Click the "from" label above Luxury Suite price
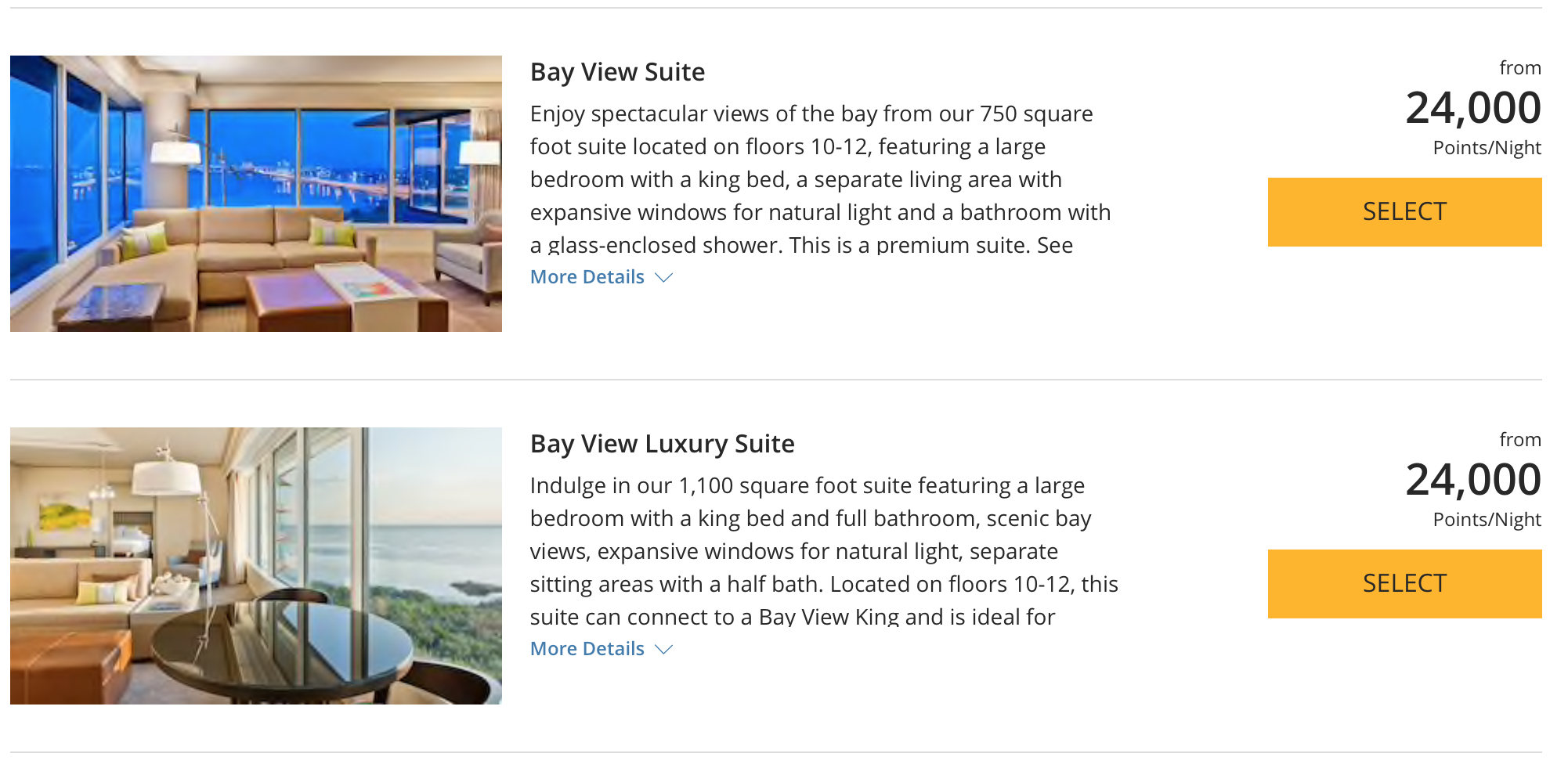The width and height of the screenshot is (1568, 764). pos(1519,440)
